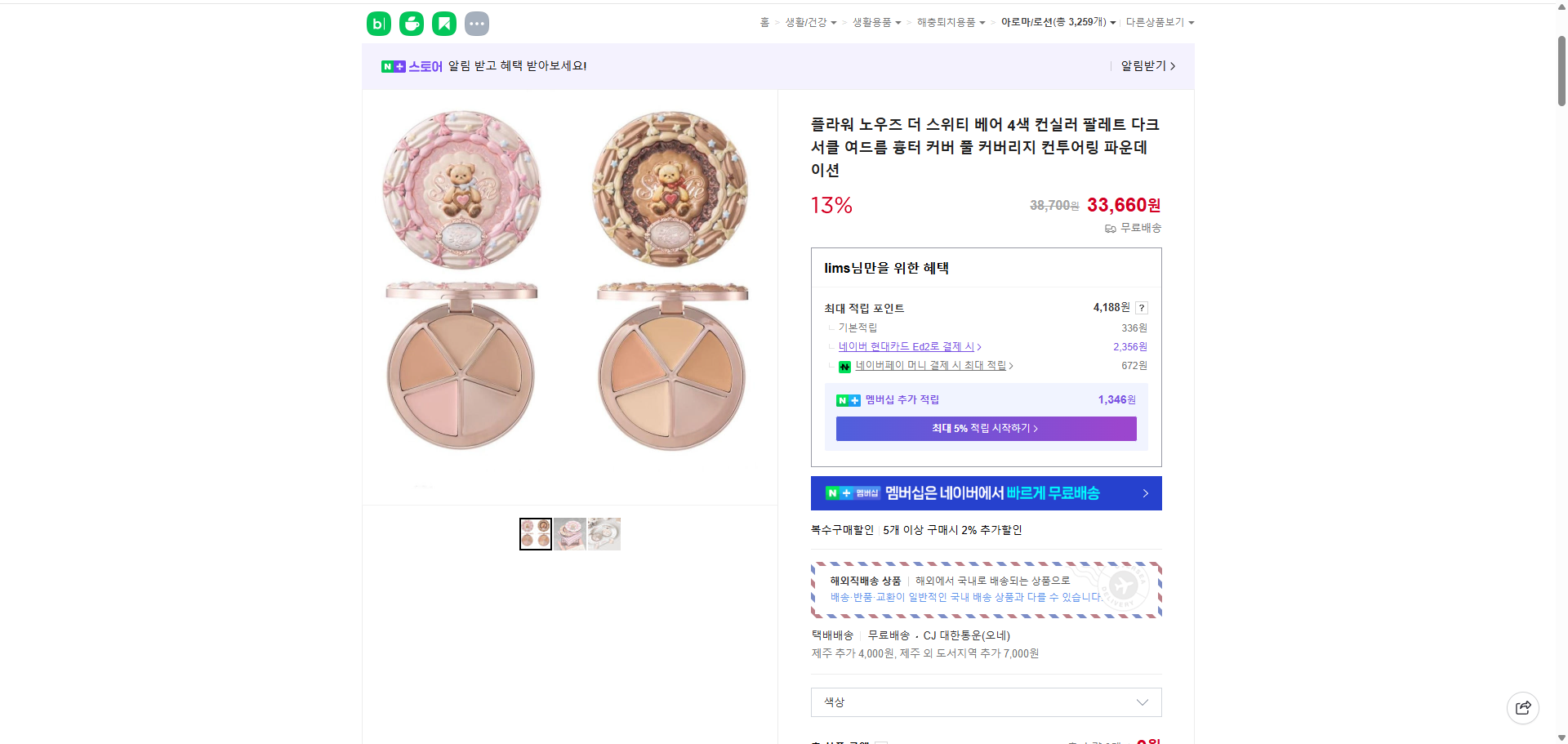
Task: Open the share icon at bottom right
Action: pyautogui.click(x=1522, y=707)
